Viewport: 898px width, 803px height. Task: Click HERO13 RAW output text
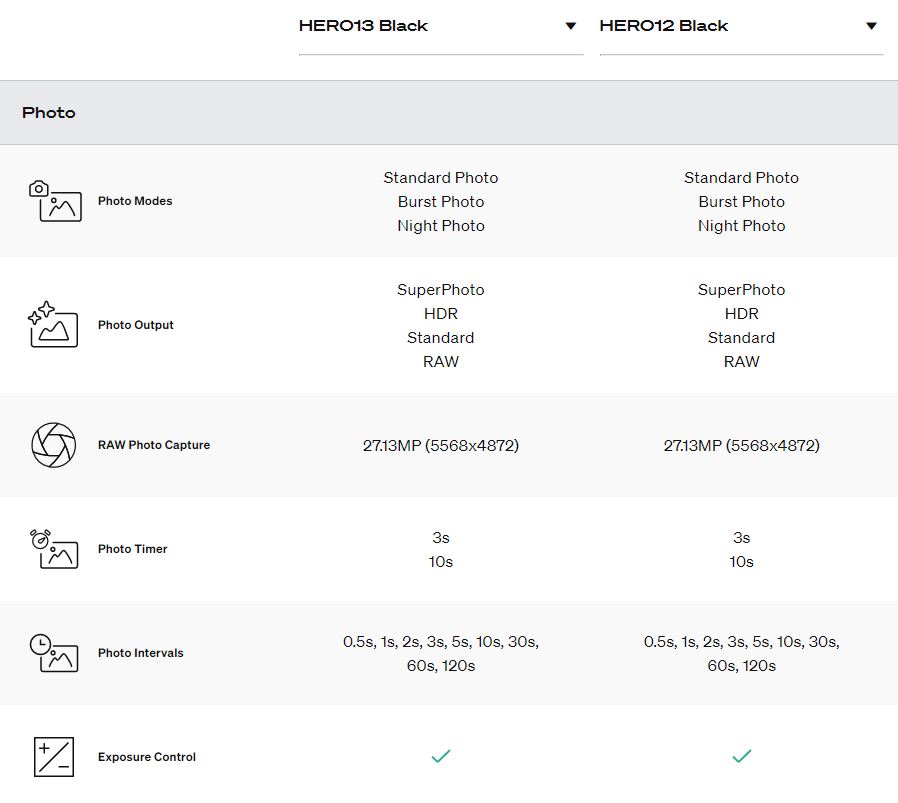click(441, 362)
